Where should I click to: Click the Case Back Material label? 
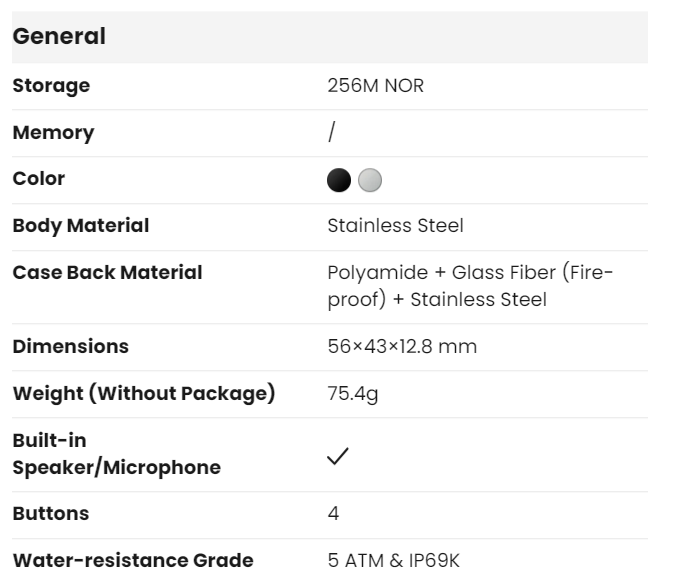tap(107, 272)
